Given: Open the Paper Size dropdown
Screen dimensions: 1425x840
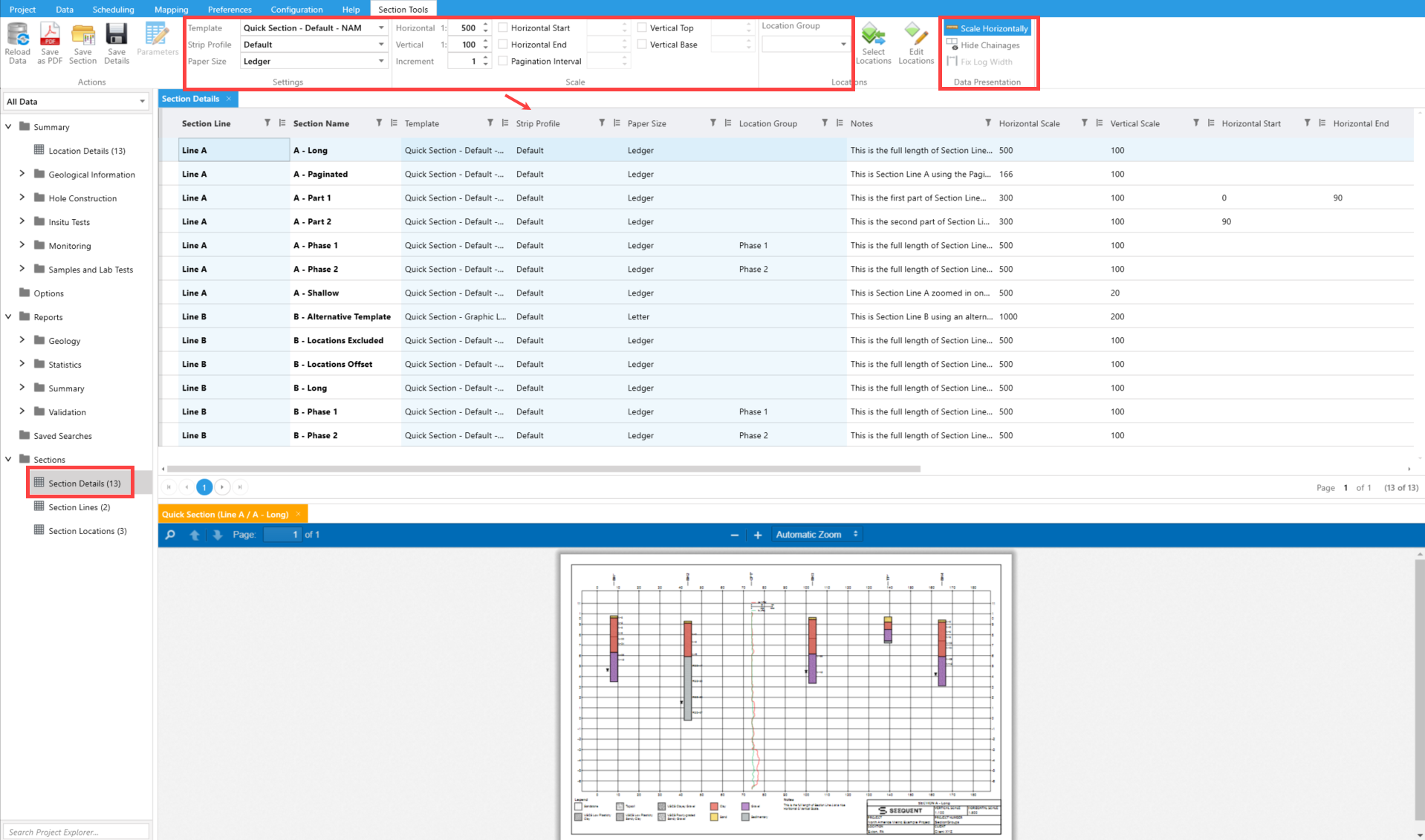Looking at the screenshot, I should 380,61.
